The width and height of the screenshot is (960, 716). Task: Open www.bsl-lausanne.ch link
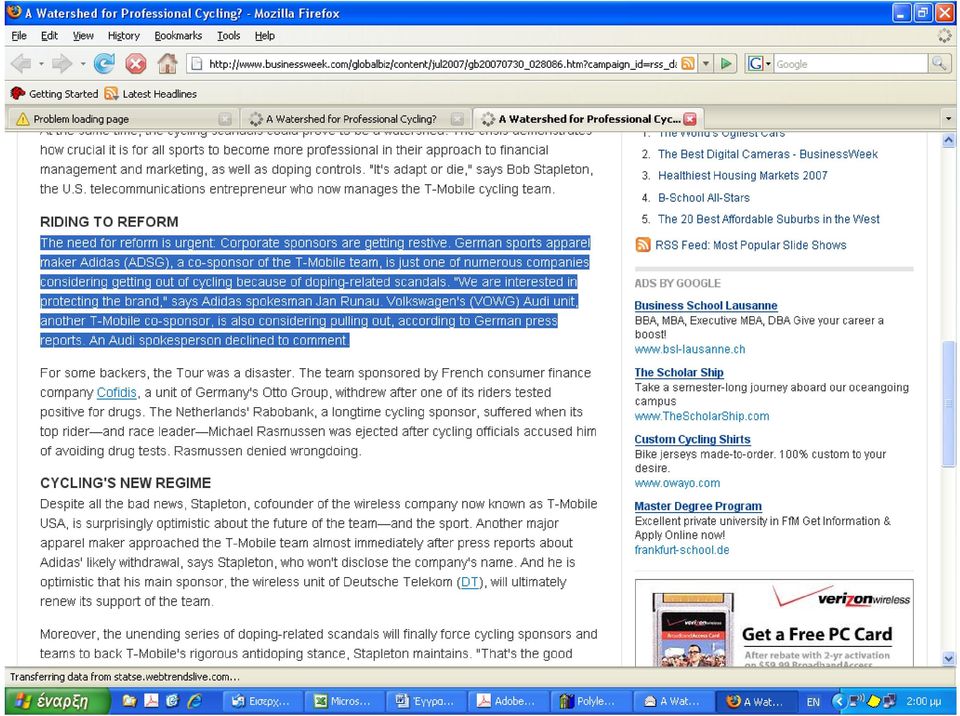point(690,350)
